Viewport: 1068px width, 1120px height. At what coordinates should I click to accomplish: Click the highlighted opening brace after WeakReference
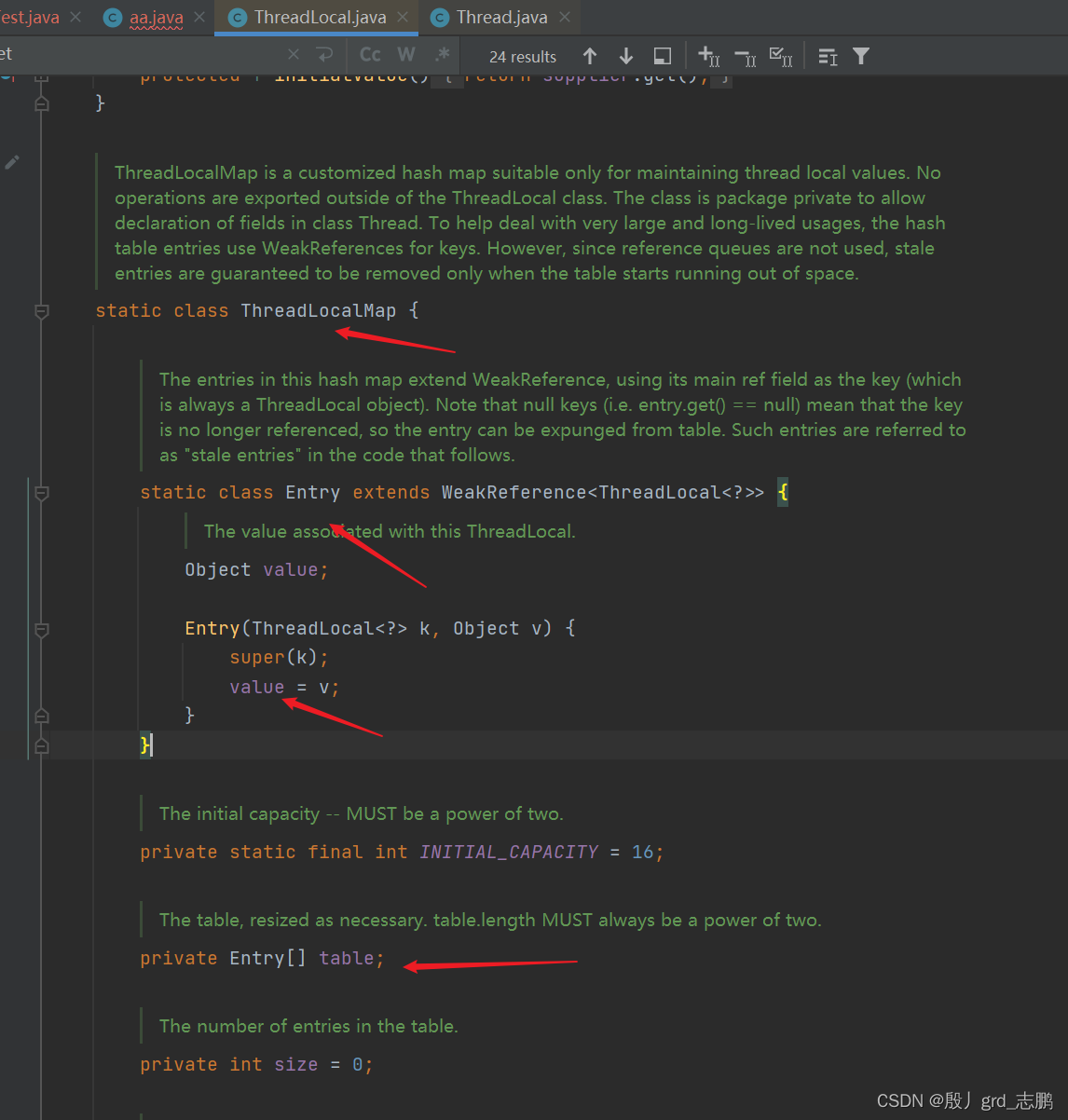point(783,492)
